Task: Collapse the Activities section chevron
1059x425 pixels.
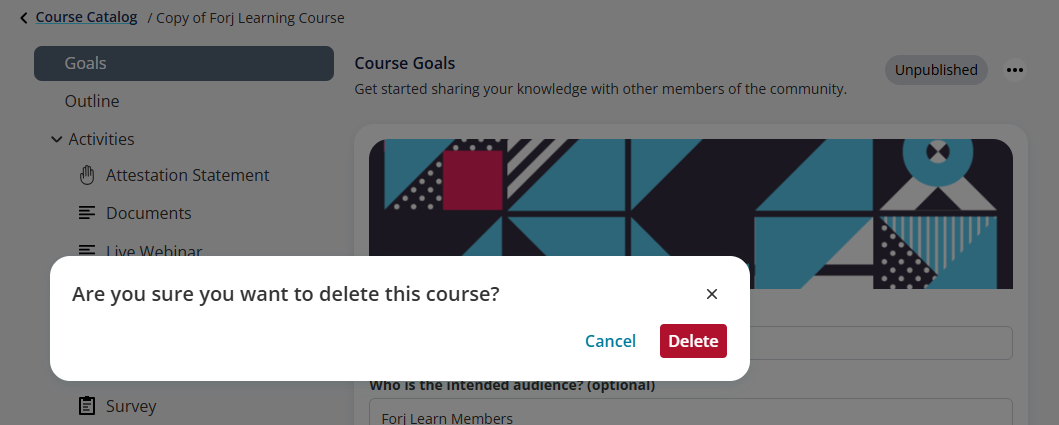Action: (57, 139)
